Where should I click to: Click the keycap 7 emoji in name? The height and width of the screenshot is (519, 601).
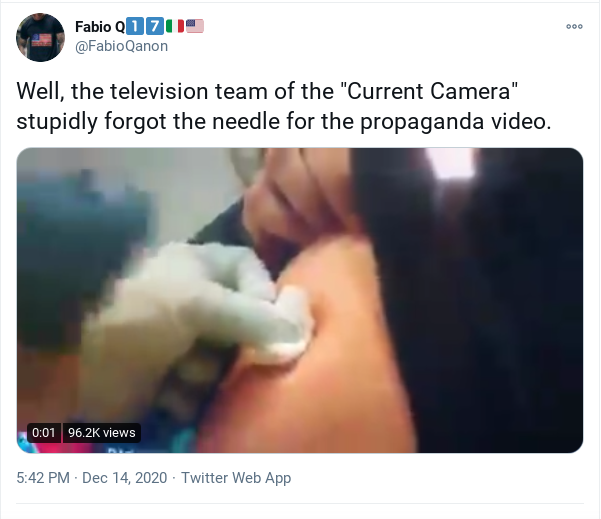coord(155,26)
